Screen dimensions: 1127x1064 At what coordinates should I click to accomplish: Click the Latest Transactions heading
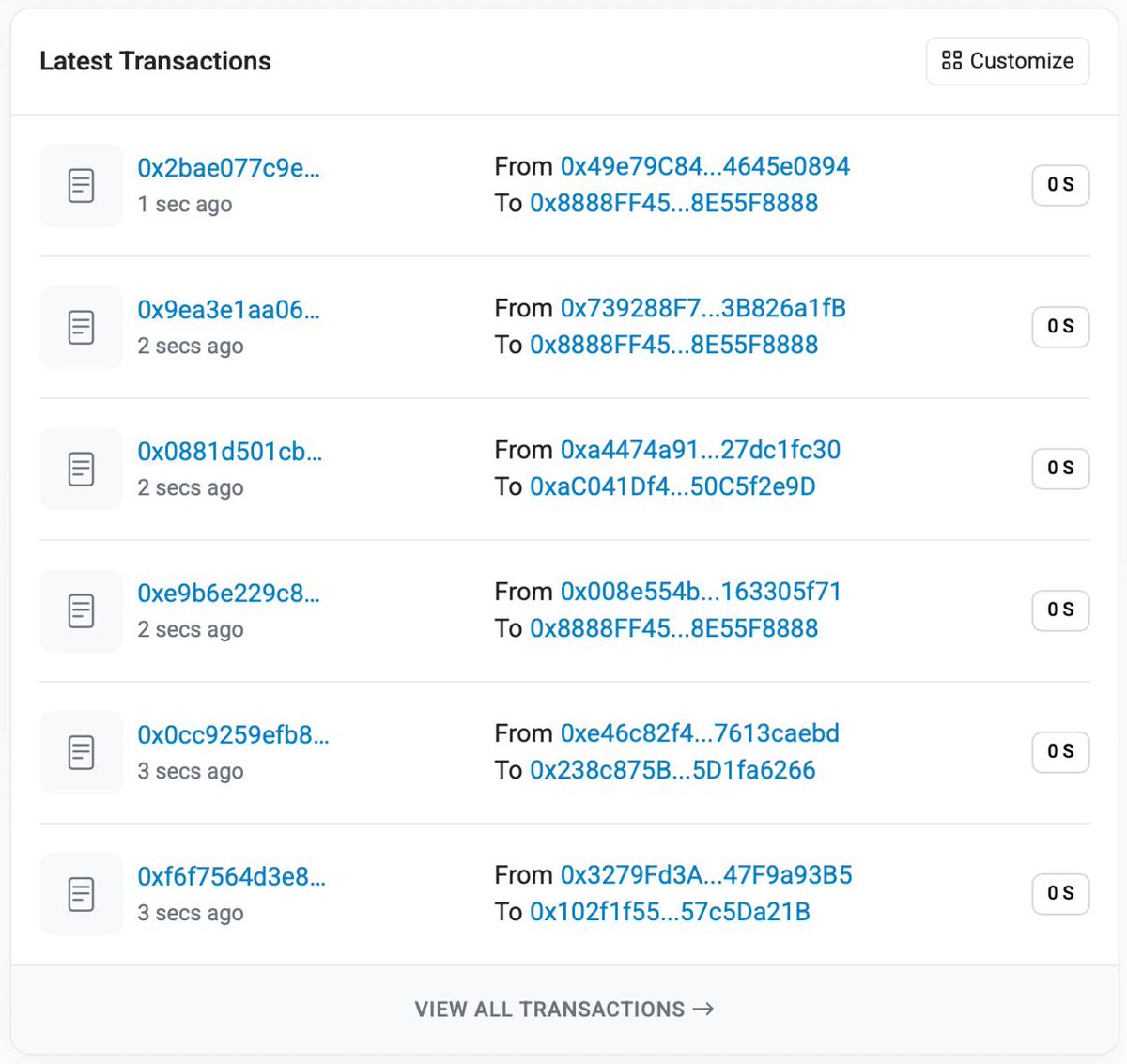[x=155, y=61]
